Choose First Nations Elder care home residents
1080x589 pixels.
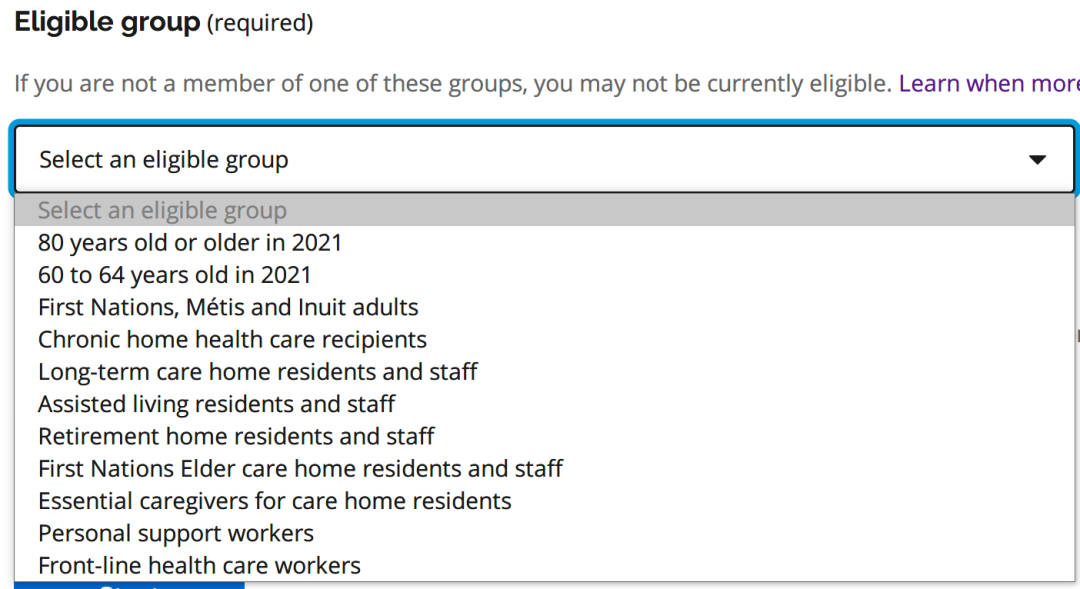pyautogui.click(x=544, y=469)
